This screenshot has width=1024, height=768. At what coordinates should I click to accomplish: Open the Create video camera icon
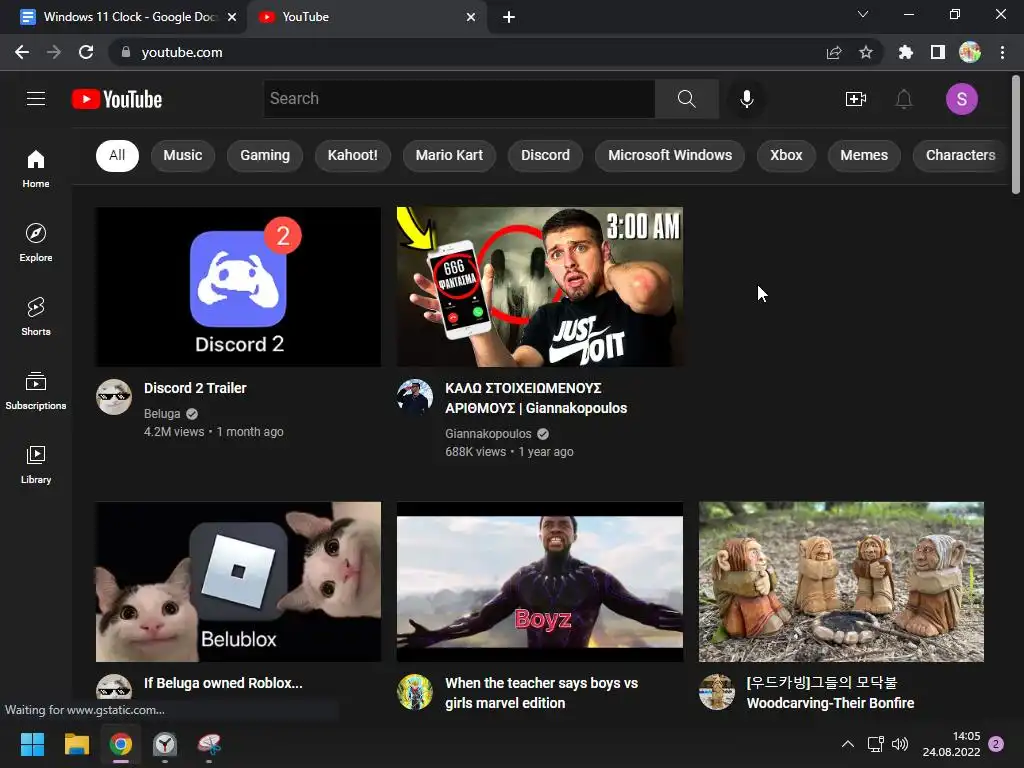click(856, 99)
